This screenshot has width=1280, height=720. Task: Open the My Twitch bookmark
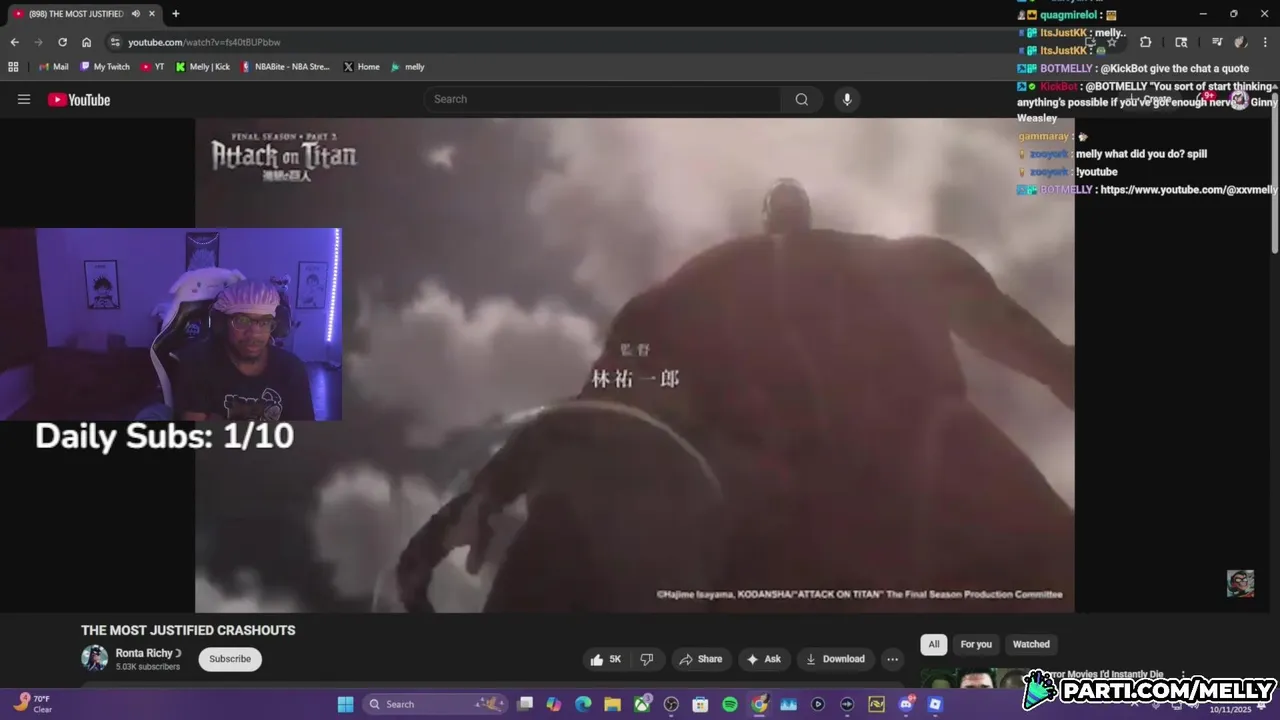105,67
